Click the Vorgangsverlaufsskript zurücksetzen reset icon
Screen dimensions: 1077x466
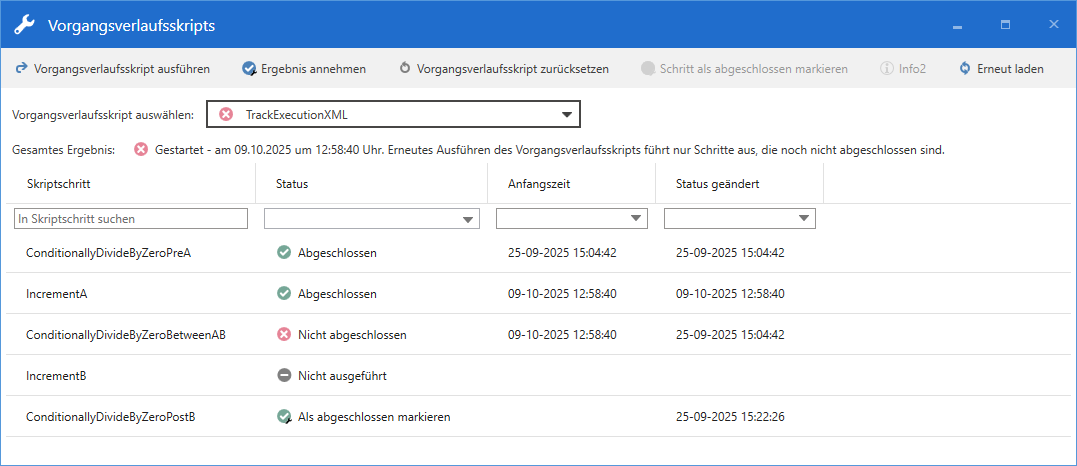[405, 69]
